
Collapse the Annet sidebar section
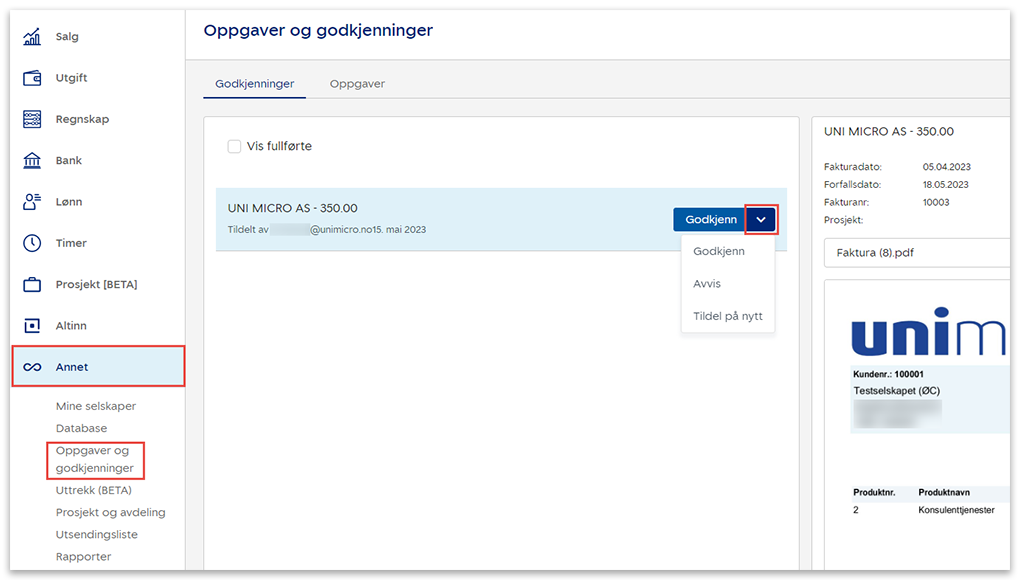(x=98, y=367)
